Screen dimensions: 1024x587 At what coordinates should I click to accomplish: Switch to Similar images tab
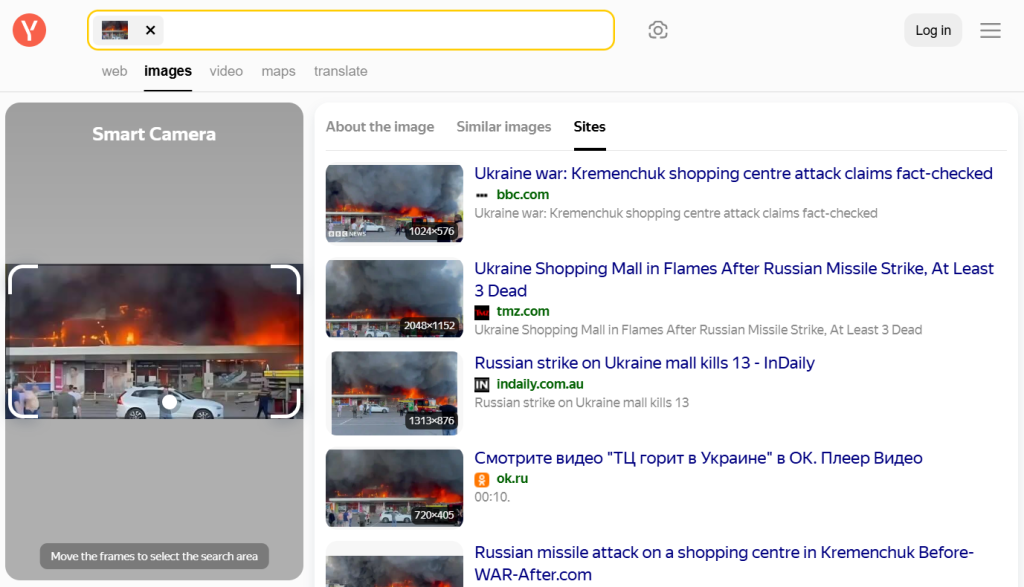click(504, 127)
